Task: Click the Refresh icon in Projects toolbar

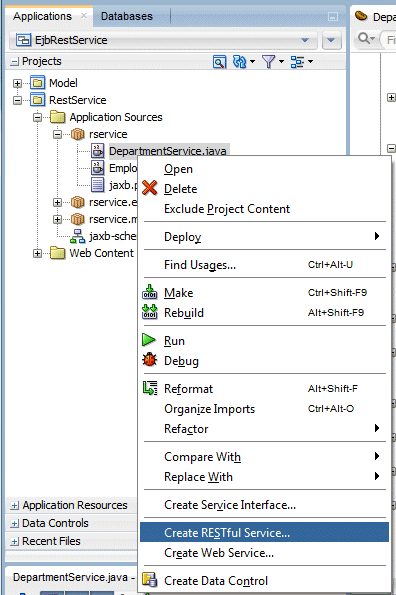Action: click(x=239, y=61)
